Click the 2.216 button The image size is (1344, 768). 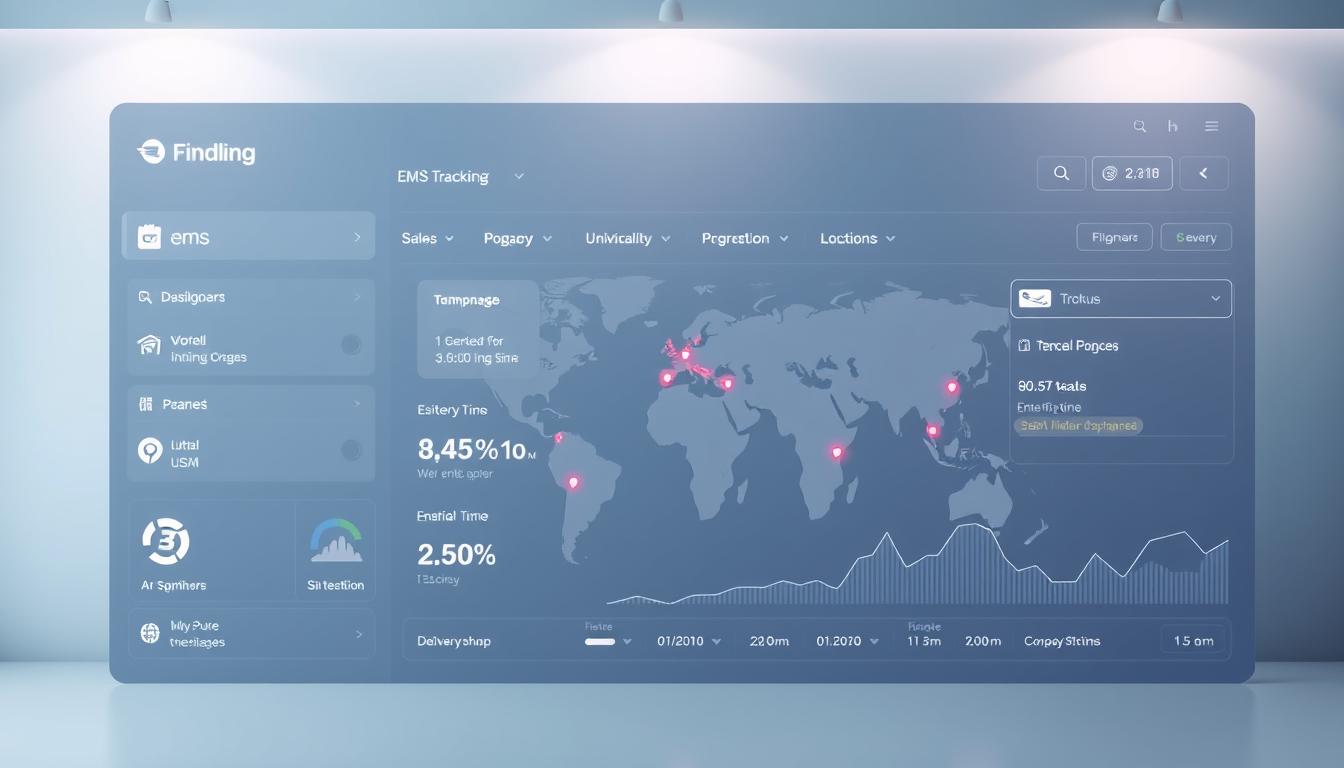(x=1132, y=173)
